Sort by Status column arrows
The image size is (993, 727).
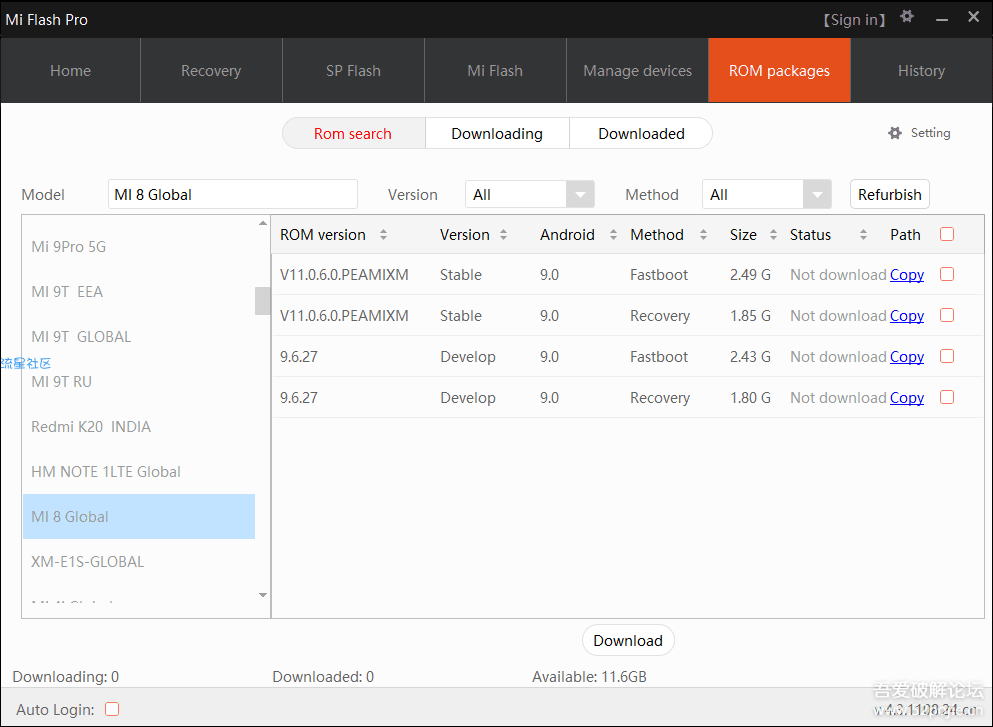[x=863, y=235]
